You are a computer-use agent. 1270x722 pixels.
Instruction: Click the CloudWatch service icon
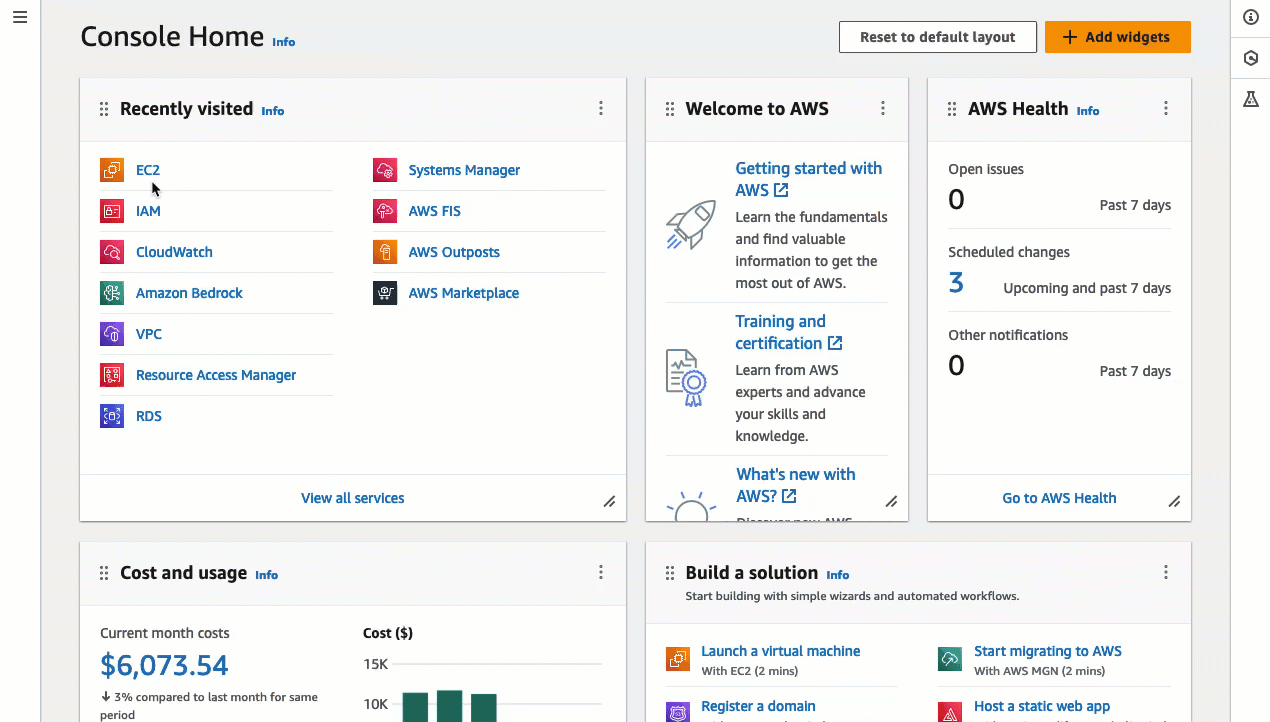[111, 251]
